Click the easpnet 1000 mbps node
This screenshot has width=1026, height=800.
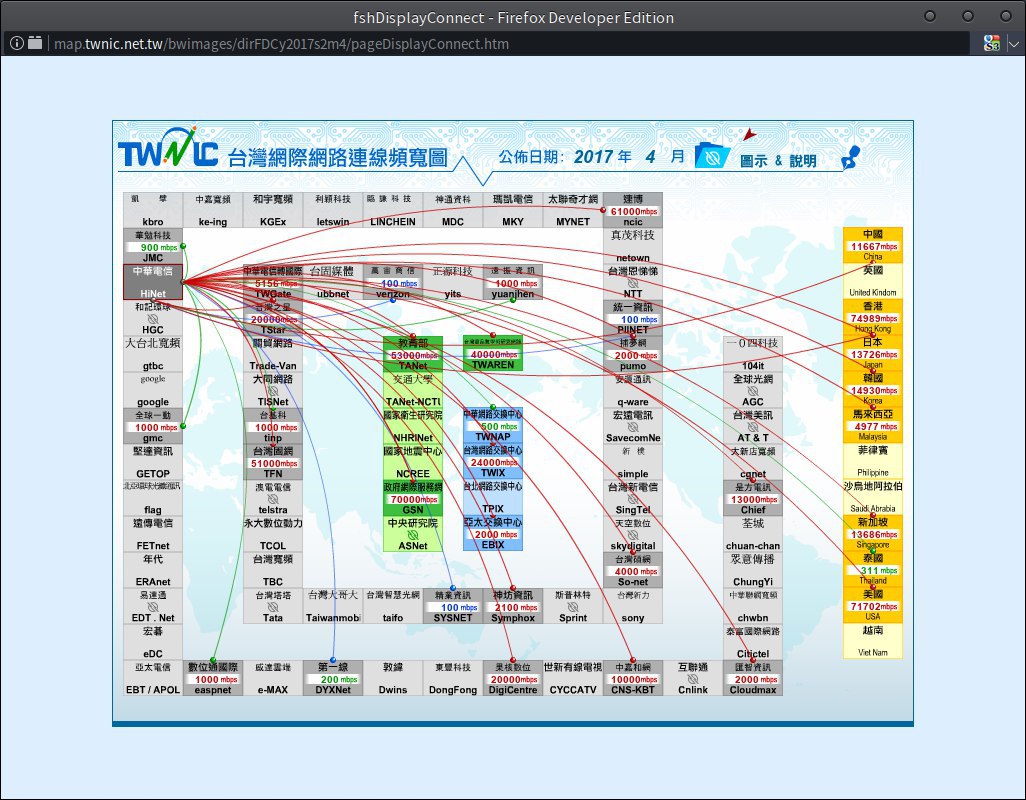pos(213,678)
